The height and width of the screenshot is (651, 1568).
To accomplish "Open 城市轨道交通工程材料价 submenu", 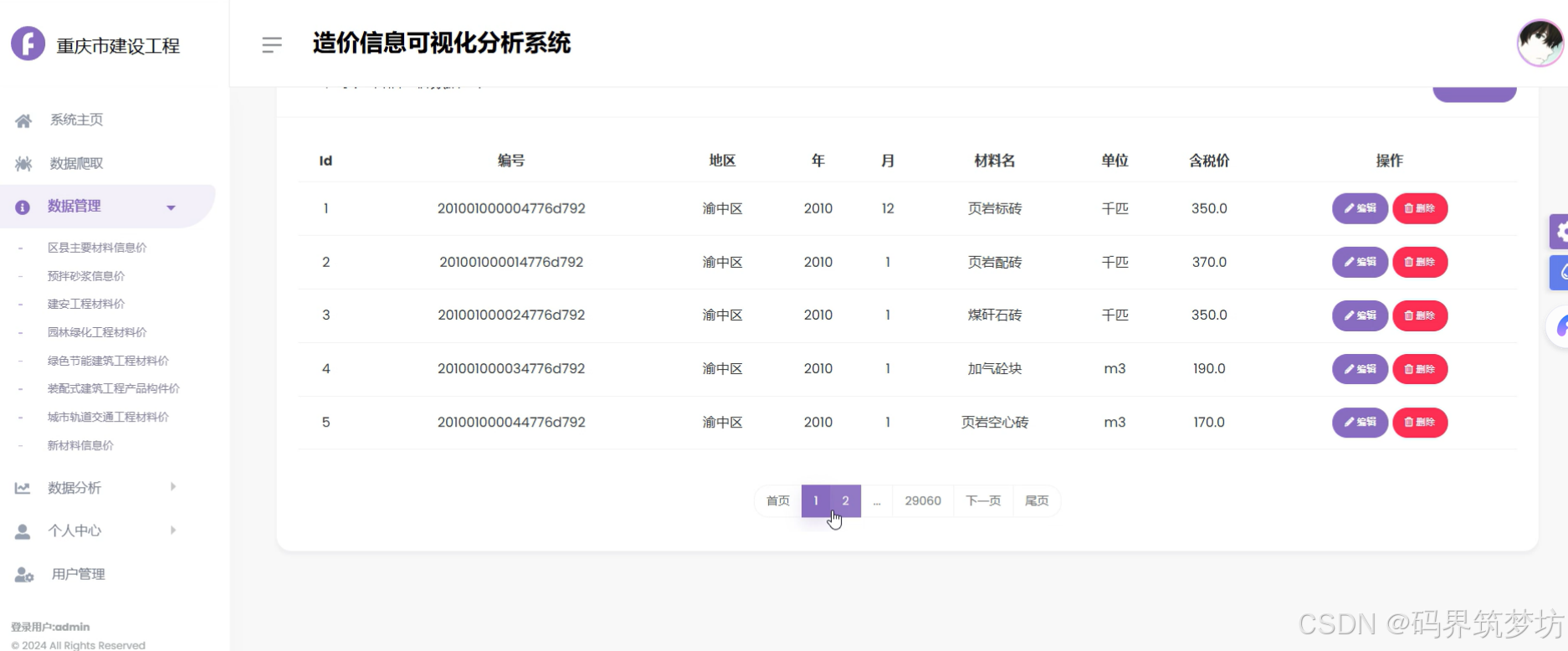I will point(108,417).
